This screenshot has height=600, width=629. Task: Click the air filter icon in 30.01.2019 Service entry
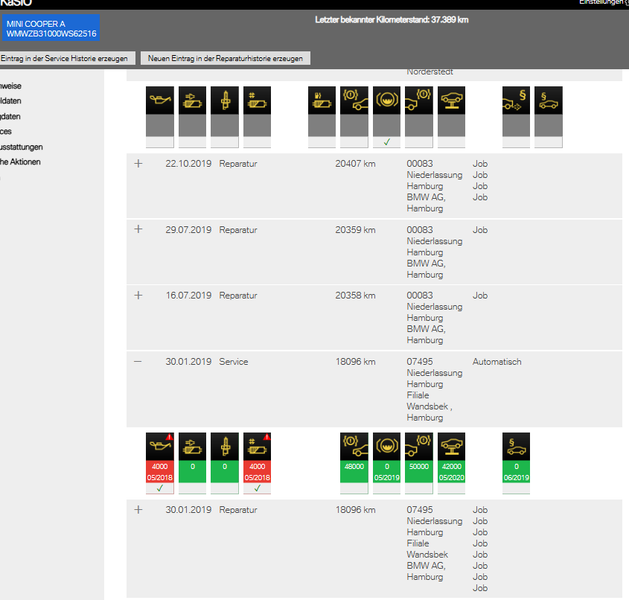[x=192, y=446]
